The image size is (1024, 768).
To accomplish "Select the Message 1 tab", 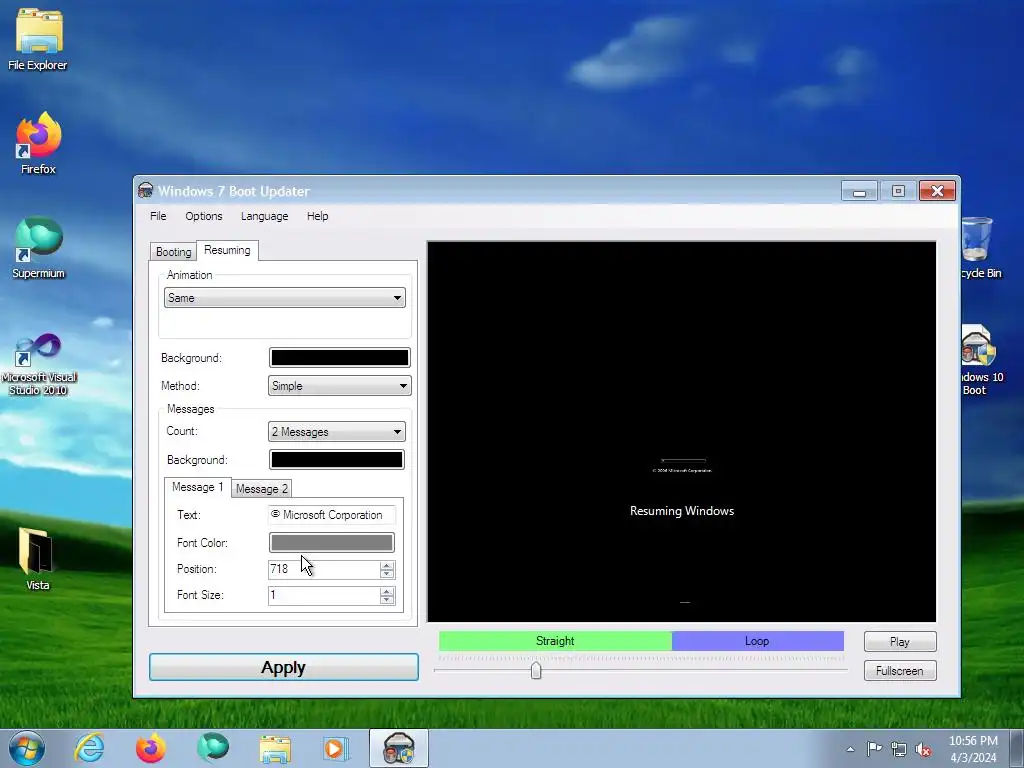I will click(197, 487).
